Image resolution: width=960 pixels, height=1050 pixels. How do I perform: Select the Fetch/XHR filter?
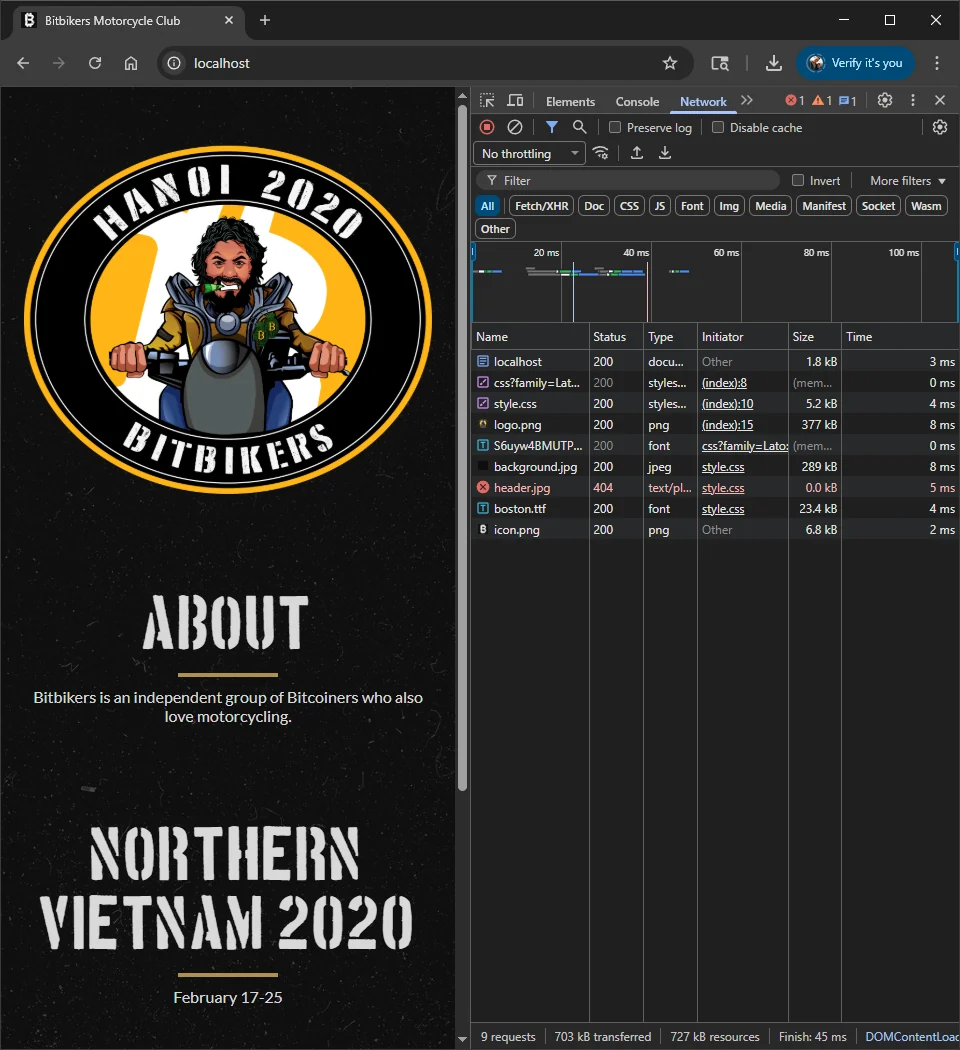pyautogui.click(x=542, y=206)
